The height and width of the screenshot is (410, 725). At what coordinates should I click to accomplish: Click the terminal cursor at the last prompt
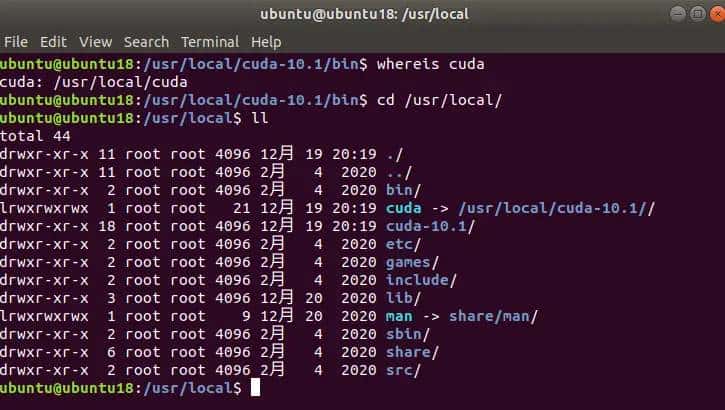256,387
